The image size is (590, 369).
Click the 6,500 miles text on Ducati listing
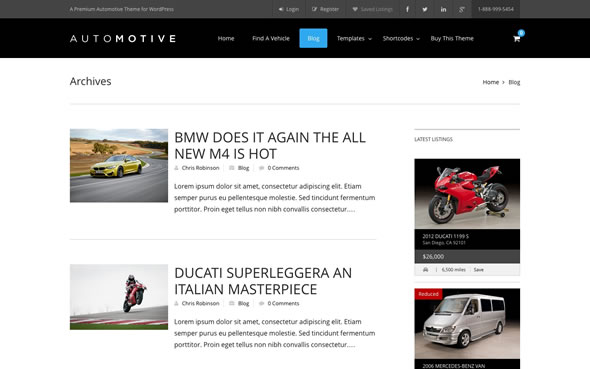[453, 270]
